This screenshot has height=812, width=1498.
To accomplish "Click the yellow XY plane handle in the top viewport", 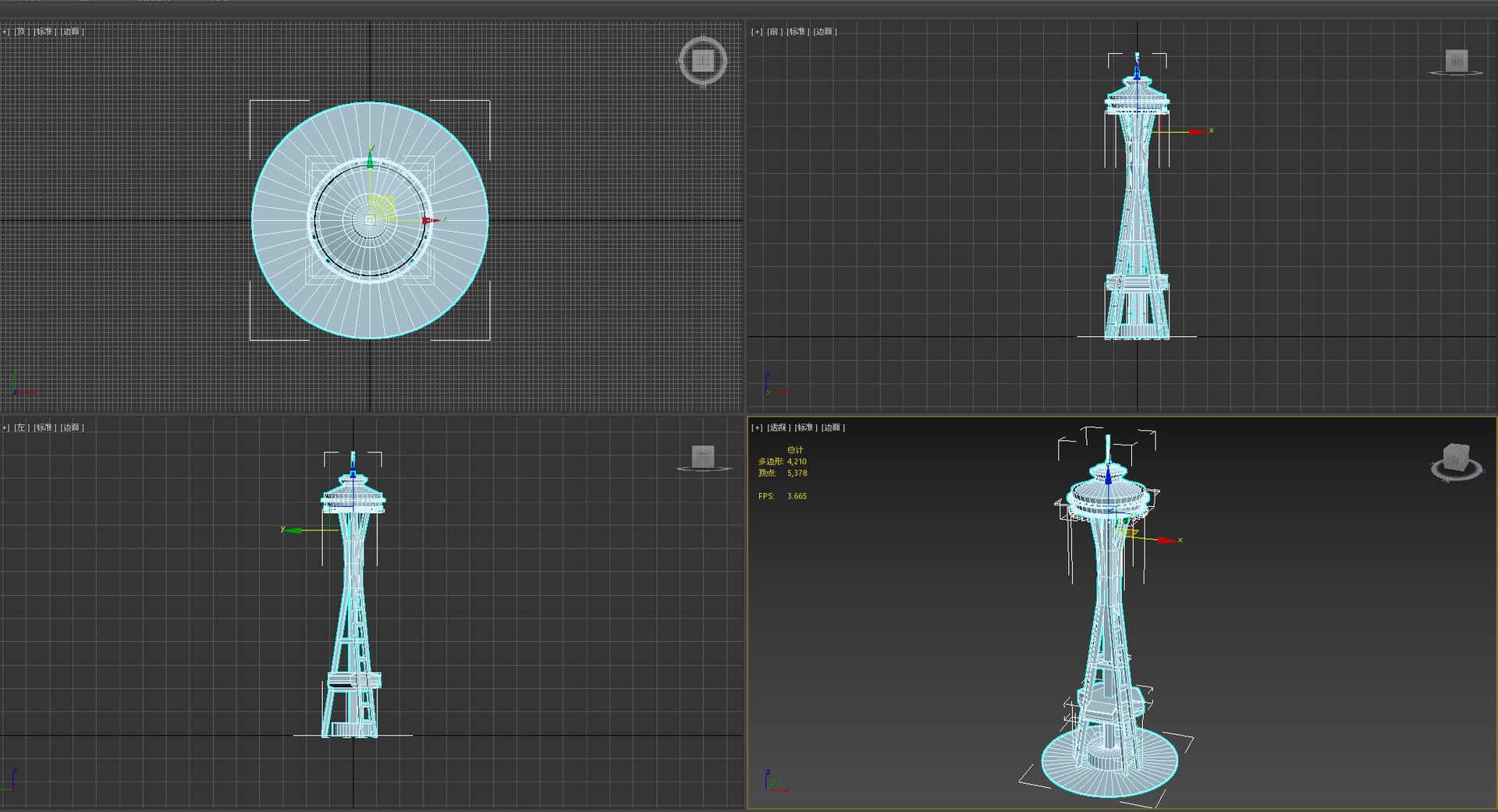I will pos(382,207).
